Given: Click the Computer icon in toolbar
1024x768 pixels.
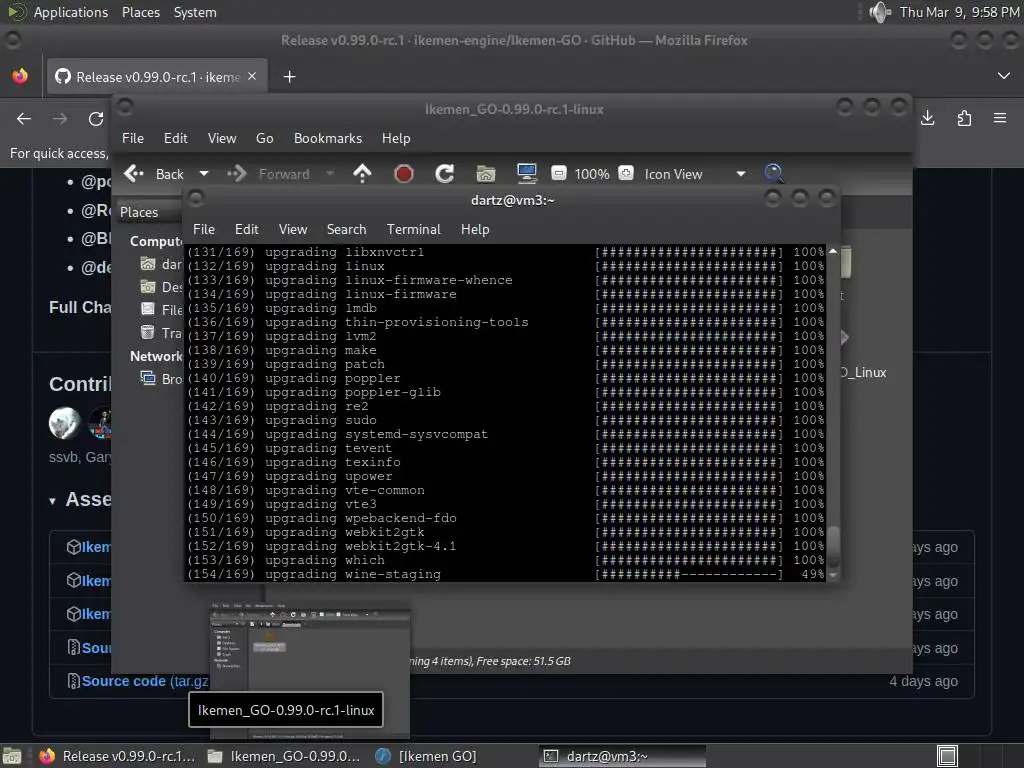Looking at the screenshot, I should click(526, 174).
